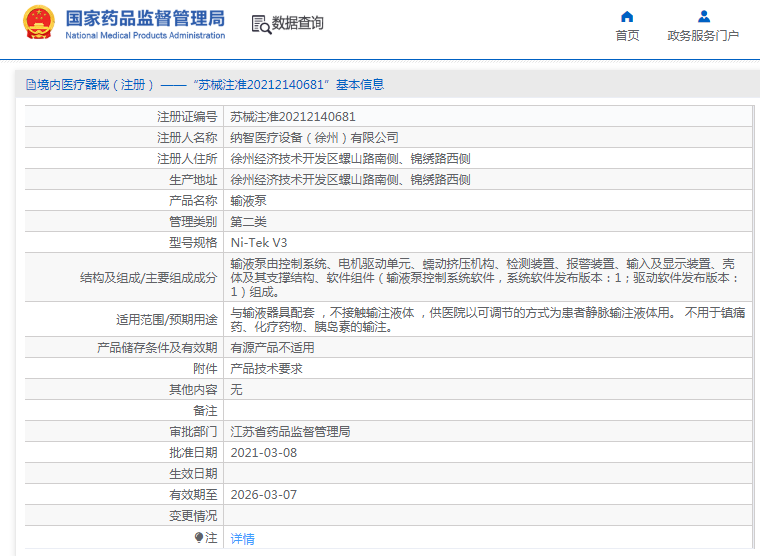The image size is (760, 556).
Task: Click the 型号规格 row label
Action: (193, 242)
